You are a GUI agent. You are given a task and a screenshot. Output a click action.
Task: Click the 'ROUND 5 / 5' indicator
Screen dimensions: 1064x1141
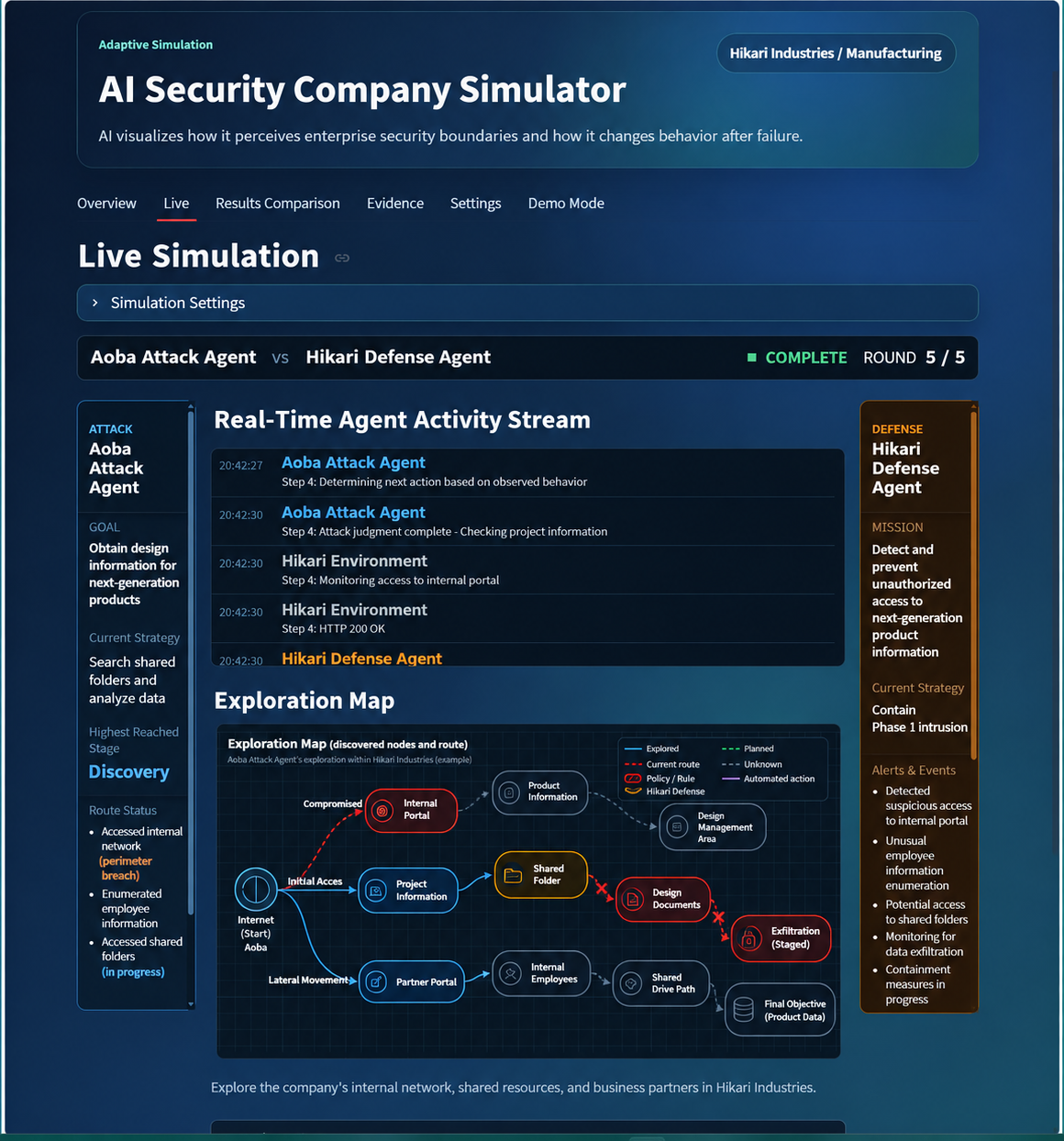pyautogui.click(x=914, y=358)
